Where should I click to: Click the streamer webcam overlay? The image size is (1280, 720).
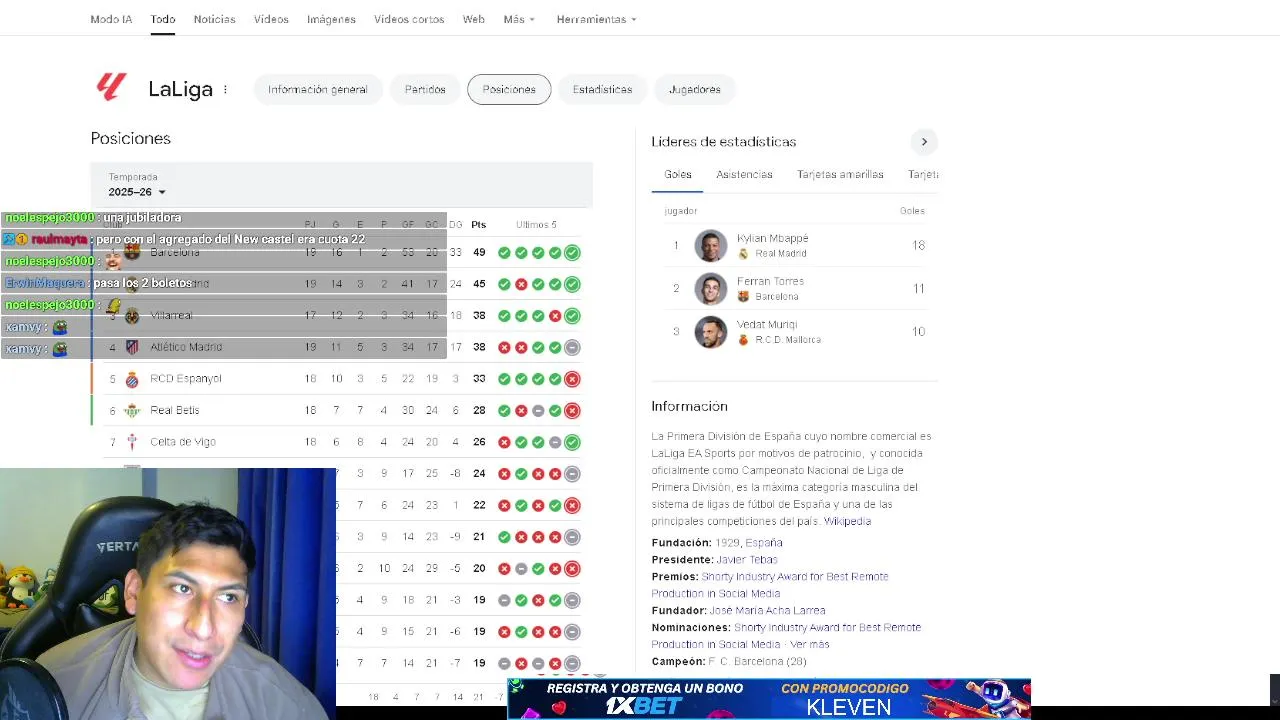click(x=168, y=594)
